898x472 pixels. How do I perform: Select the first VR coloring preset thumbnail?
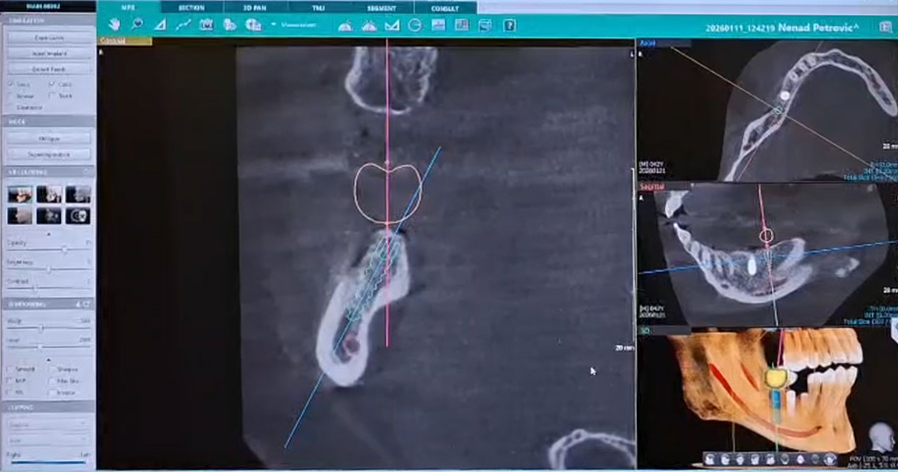[x=20, y=194]
